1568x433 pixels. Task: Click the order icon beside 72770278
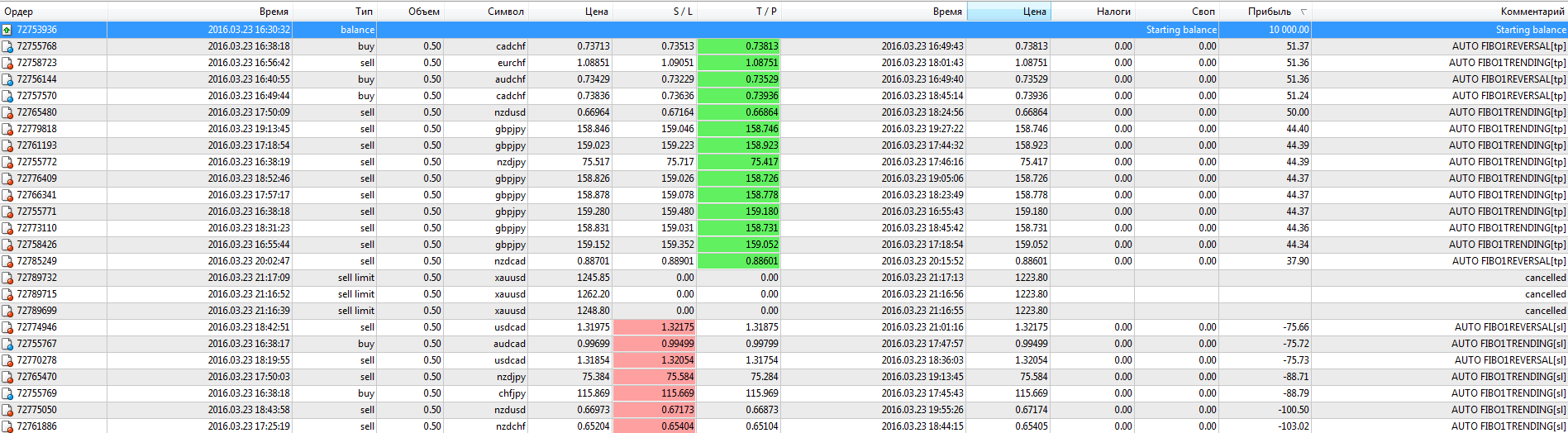coord(7,360)
